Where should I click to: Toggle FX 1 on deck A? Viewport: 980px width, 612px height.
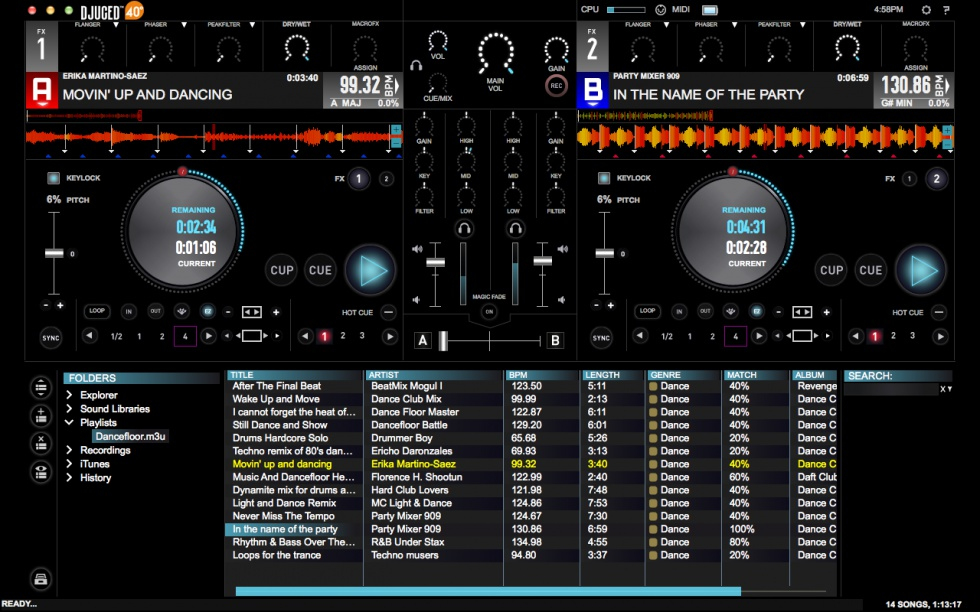[x=359, y=179]
